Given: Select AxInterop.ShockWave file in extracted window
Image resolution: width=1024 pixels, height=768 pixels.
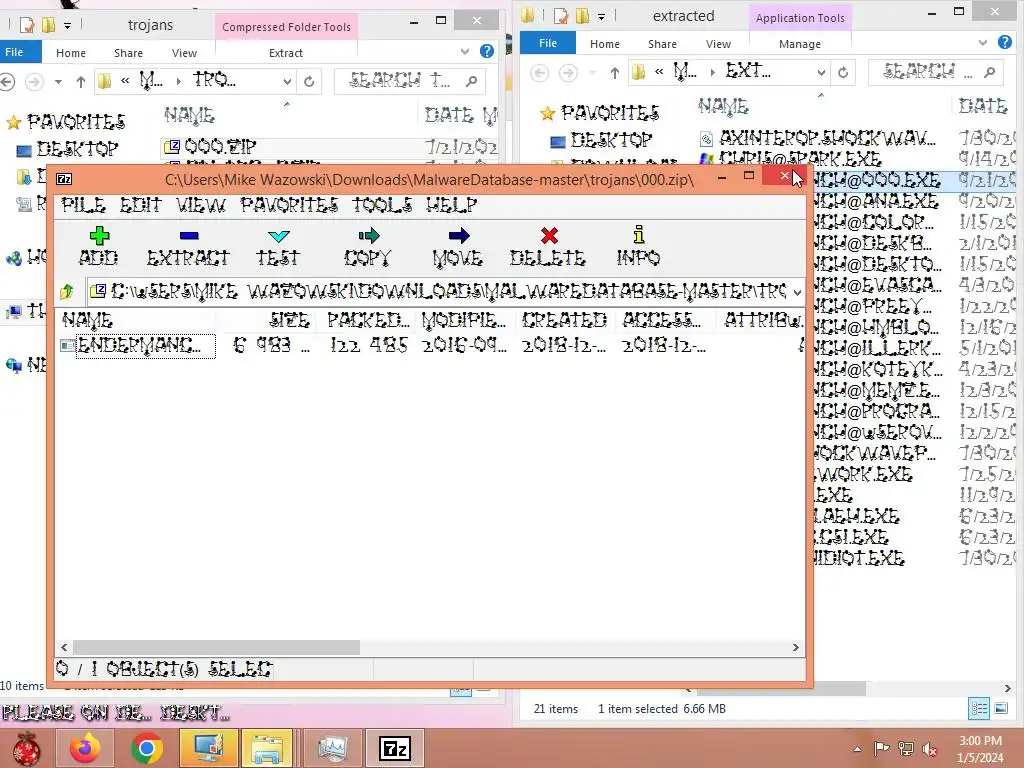Looking at the screenshot, I should coord(826,138).
